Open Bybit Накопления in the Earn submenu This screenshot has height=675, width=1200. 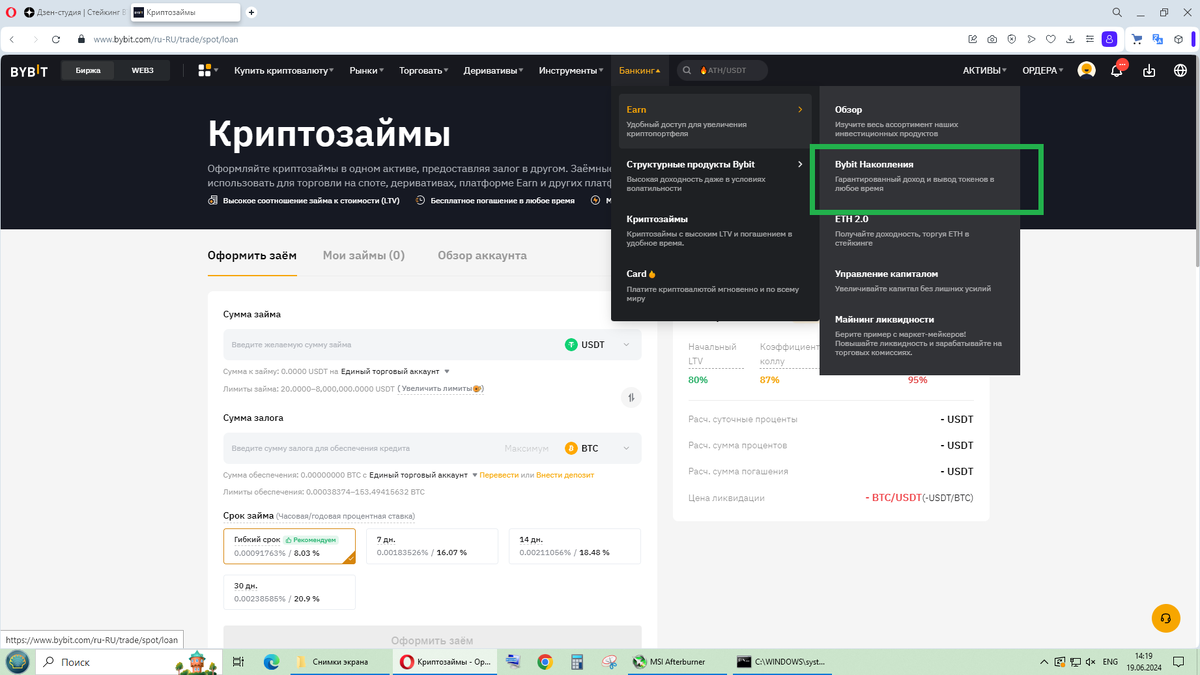[918, 175]
